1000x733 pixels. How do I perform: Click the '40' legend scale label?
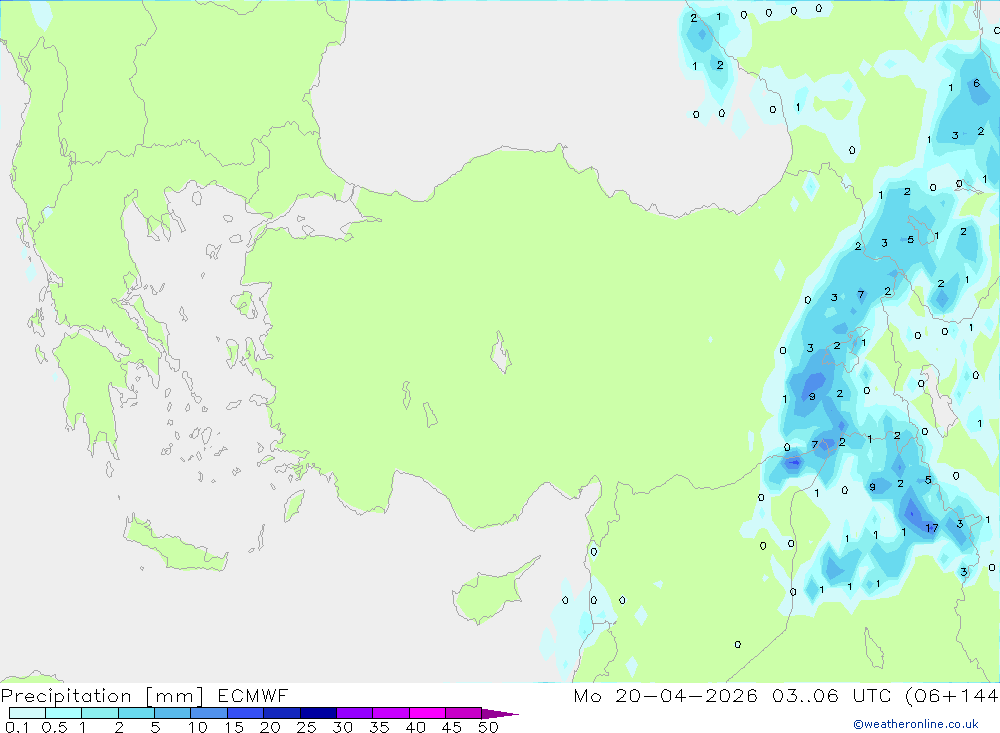click(x=416, y=727)
